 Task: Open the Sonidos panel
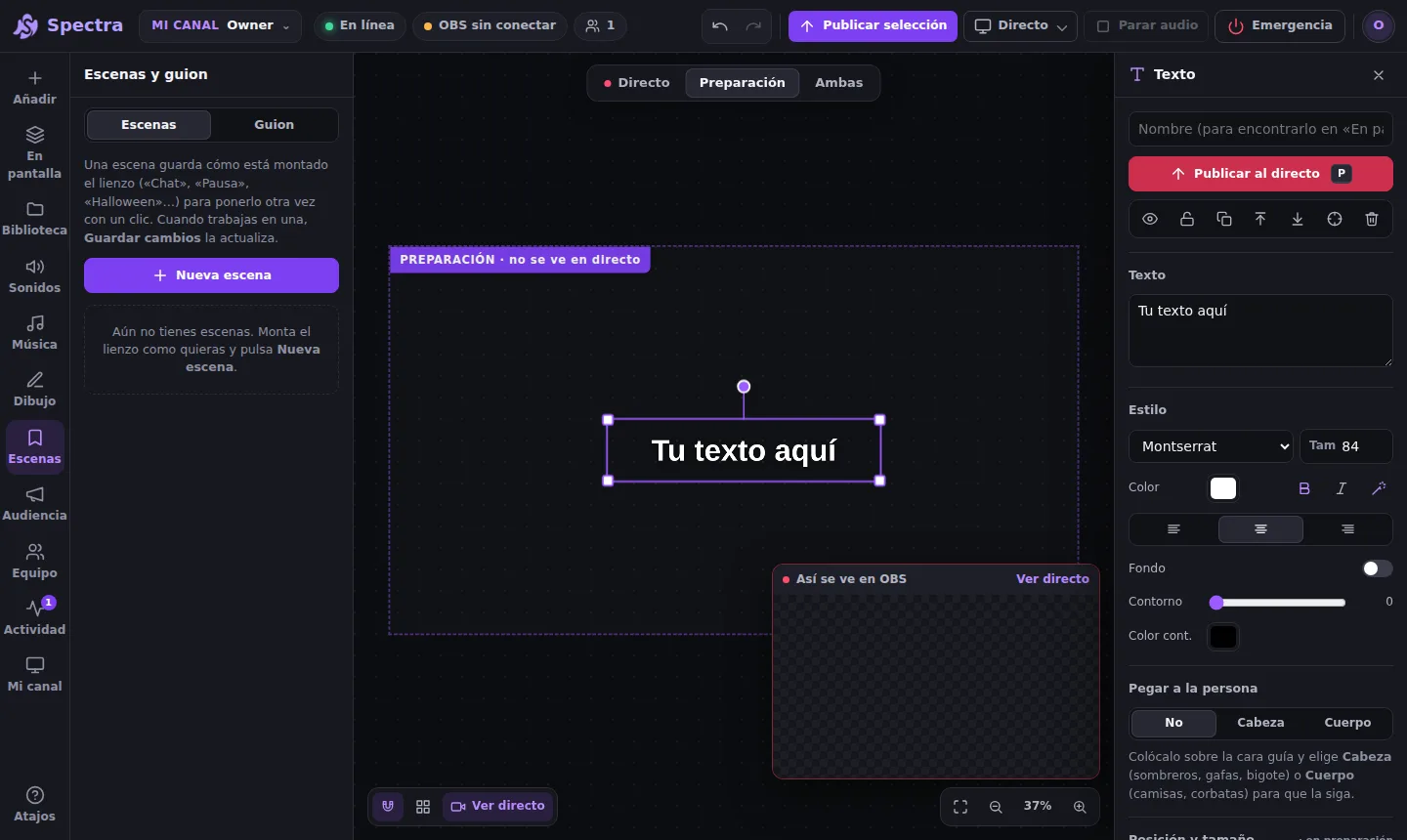pyautogui.click(x=34, y=275)
